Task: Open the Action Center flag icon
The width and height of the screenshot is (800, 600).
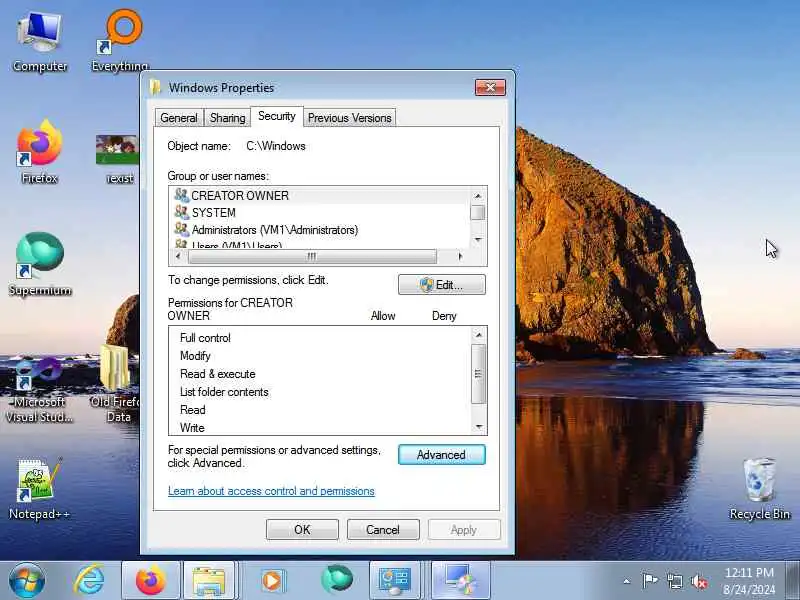Action: 650,581
